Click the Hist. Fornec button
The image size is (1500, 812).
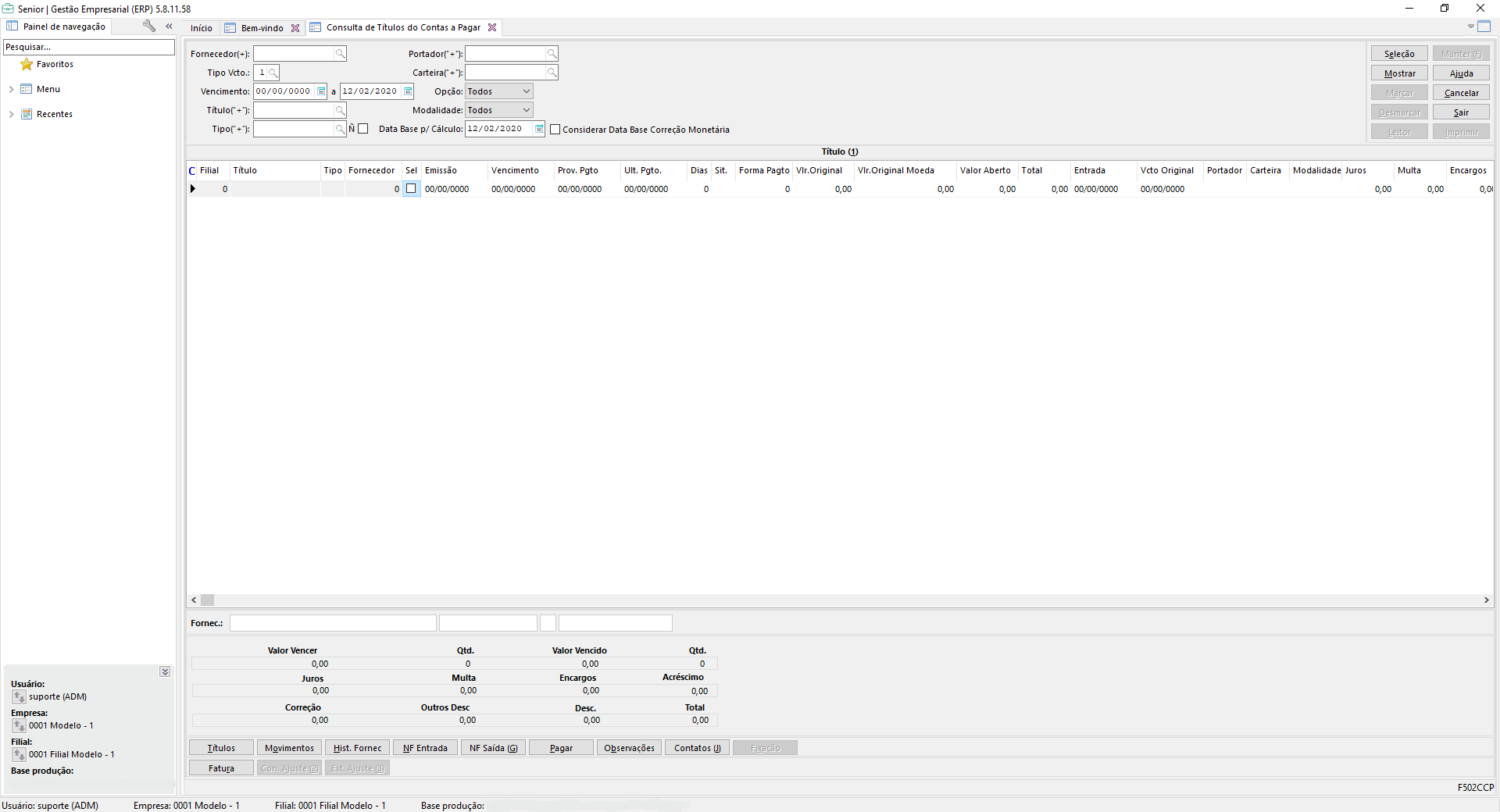357,748
